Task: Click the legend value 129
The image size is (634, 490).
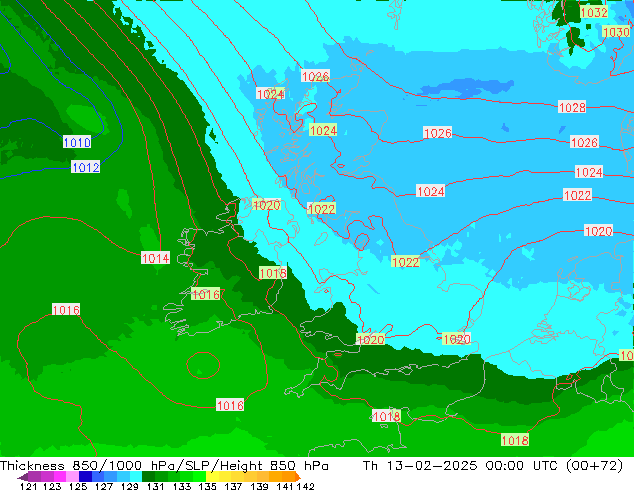Action: (129, 486)
